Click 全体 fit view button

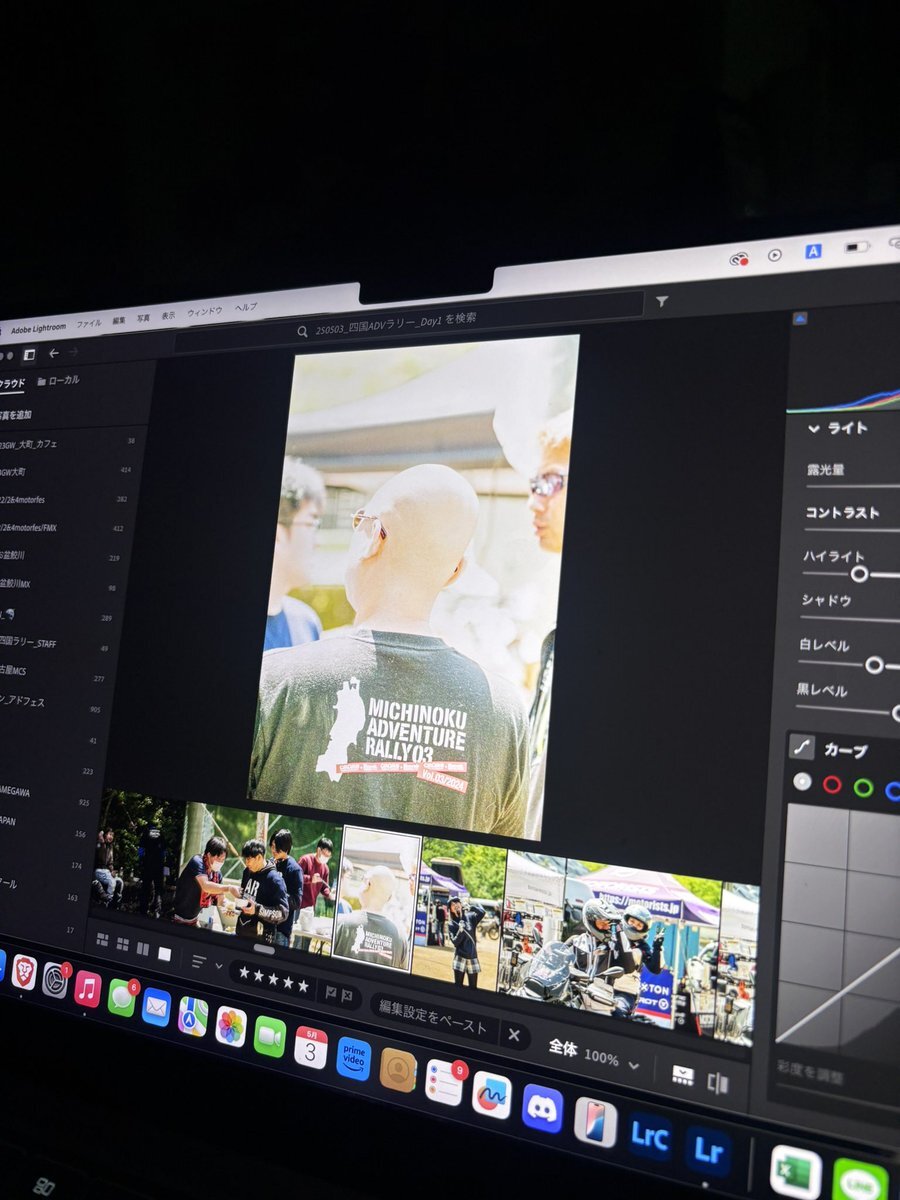[562, 1047]
